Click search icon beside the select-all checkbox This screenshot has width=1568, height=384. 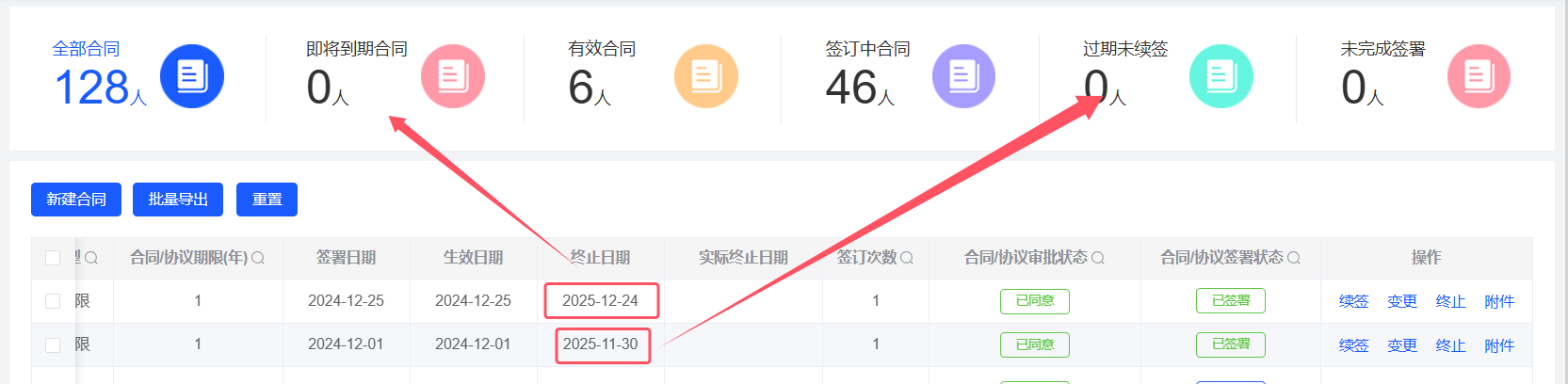click(x=91, y=258)
